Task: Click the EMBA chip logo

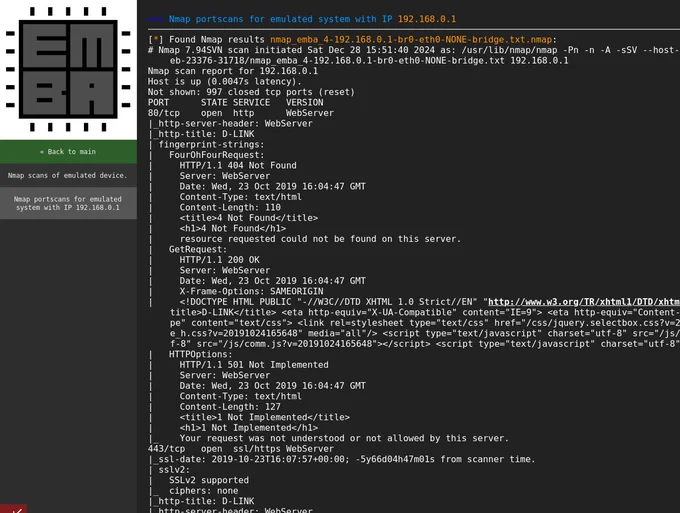Action: pyautogui.click(x=68, y=69)
